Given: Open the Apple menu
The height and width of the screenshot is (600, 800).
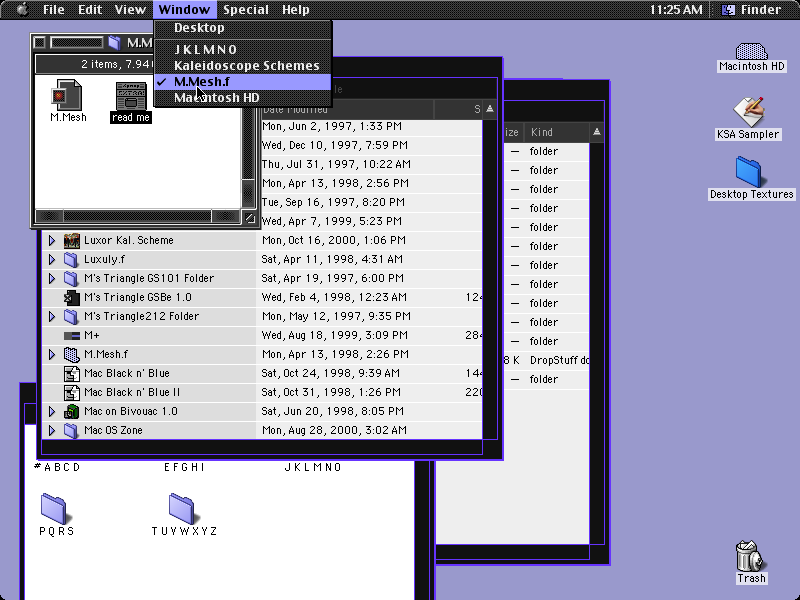Looking at the screenshot, I should tap(21, 9).
